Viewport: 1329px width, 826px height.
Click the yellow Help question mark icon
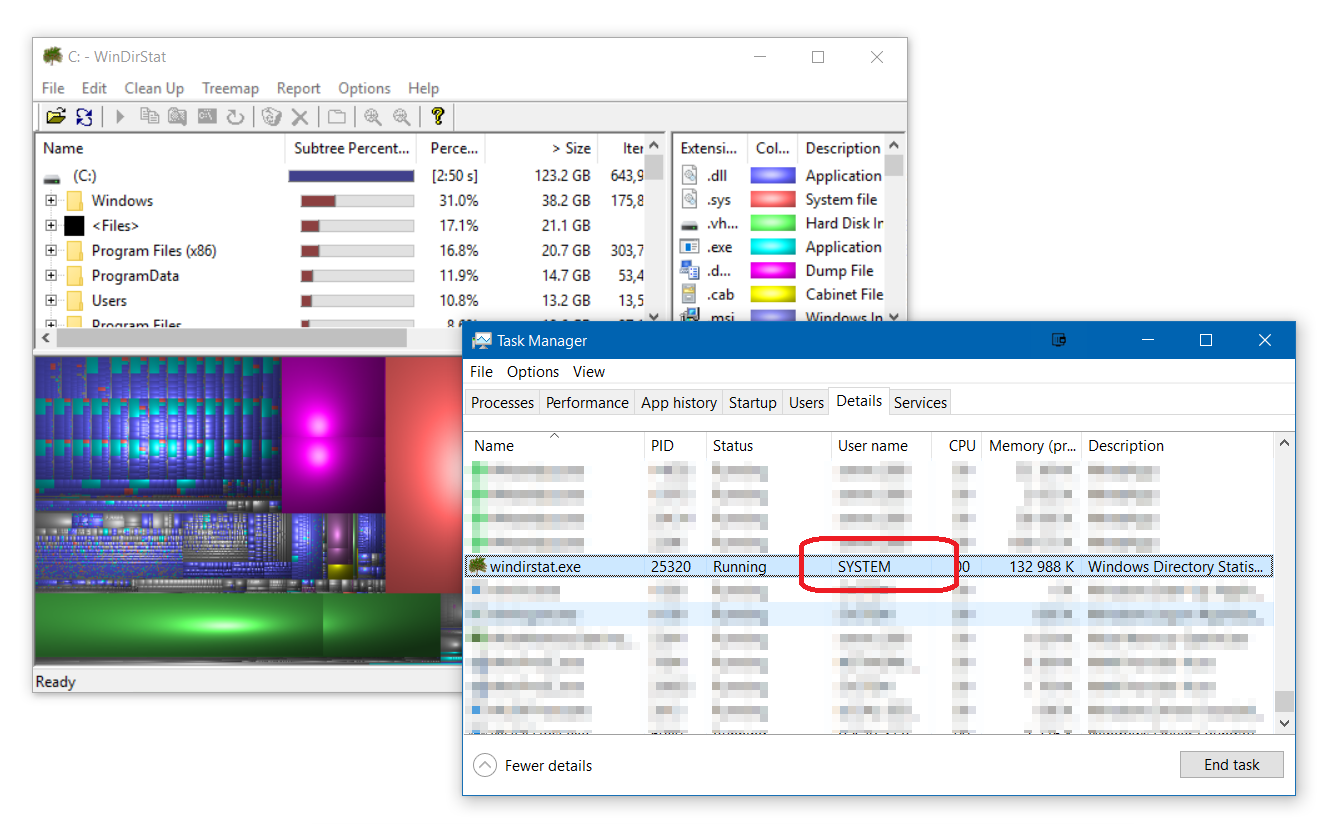pos(437,116)
